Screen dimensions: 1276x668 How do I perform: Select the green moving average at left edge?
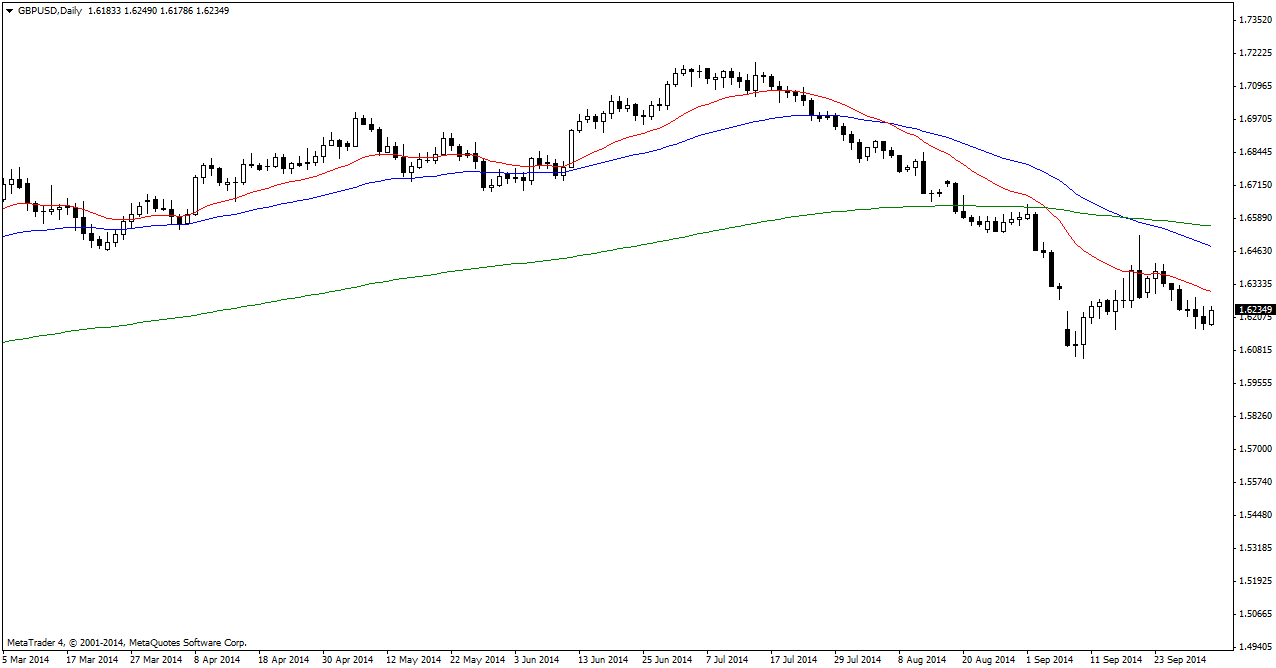(x=6, y=342)
